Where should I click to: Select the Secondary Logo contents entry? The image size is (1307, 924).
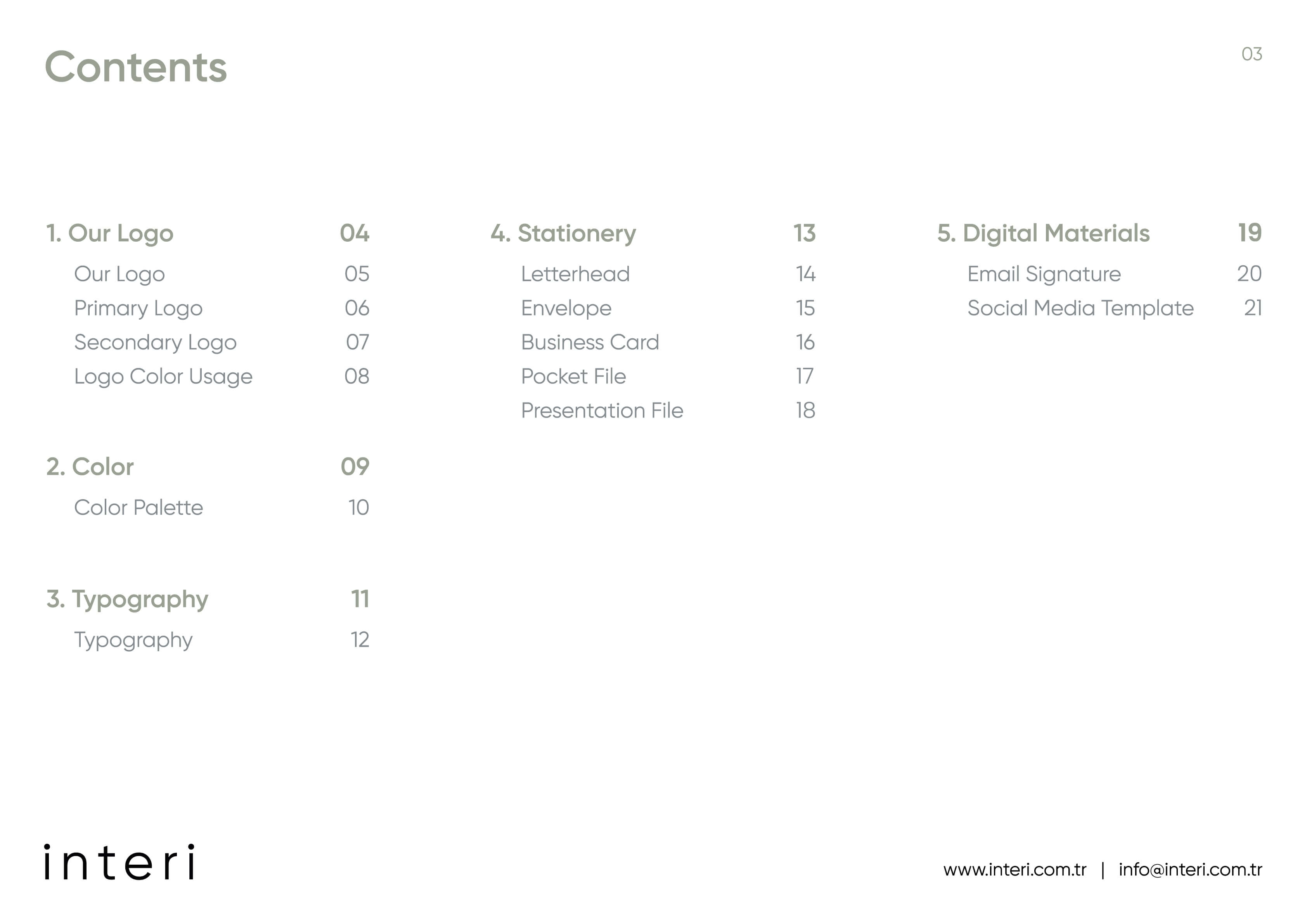[x=156, y=343]
